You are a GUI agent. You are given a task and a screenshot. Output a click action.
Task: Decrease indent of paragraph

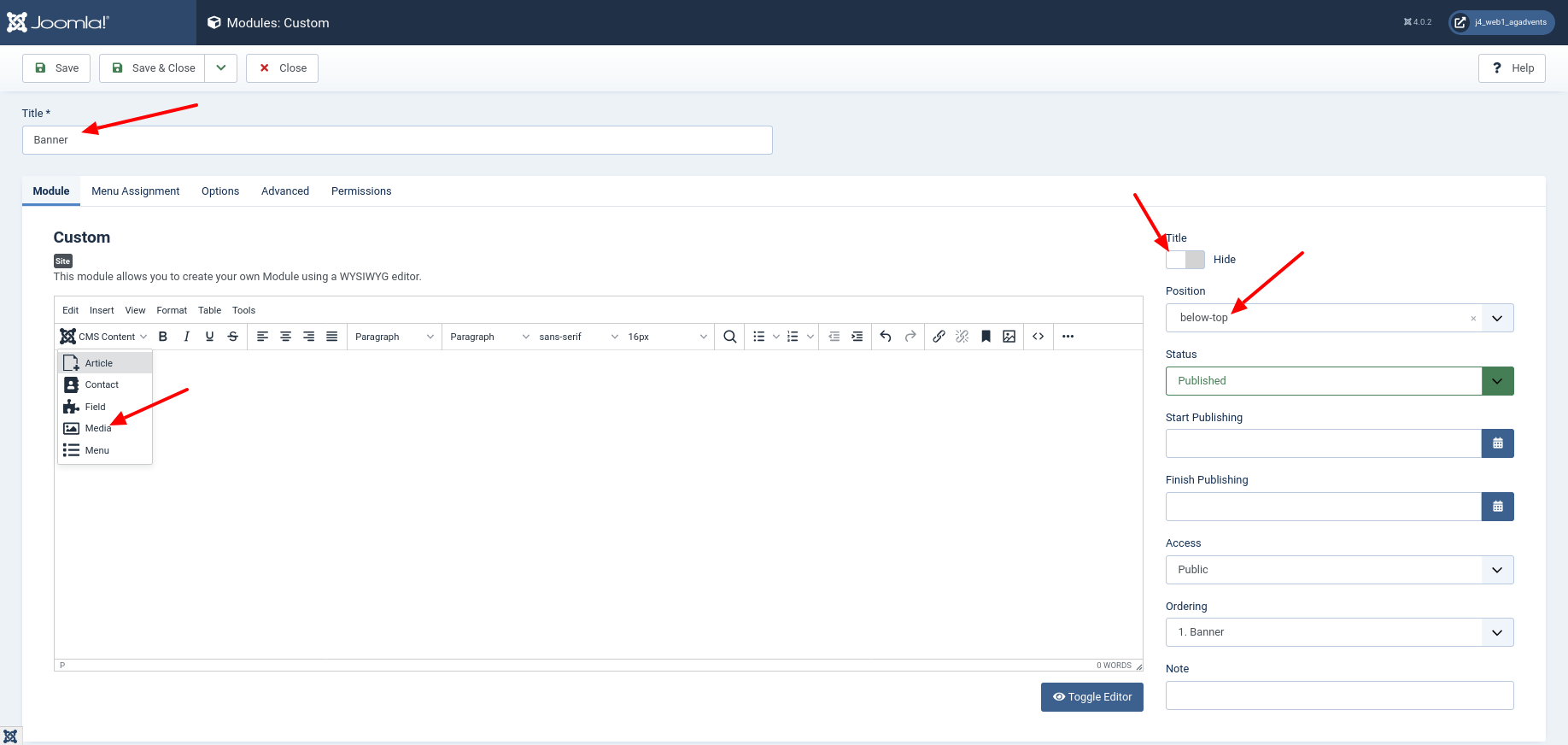tap(834, 337)
